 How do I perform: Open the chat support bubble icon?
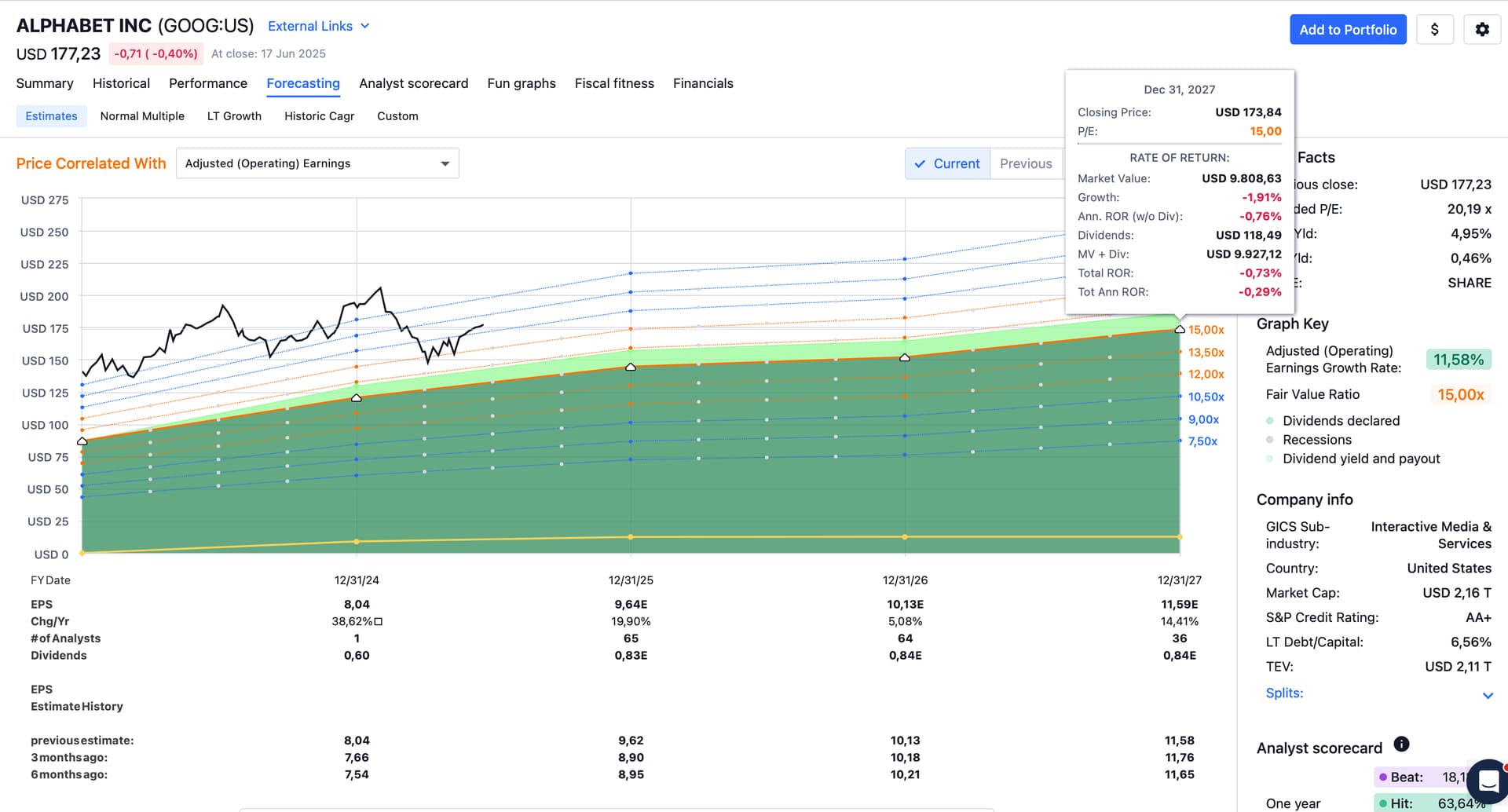pos(1488,781)
